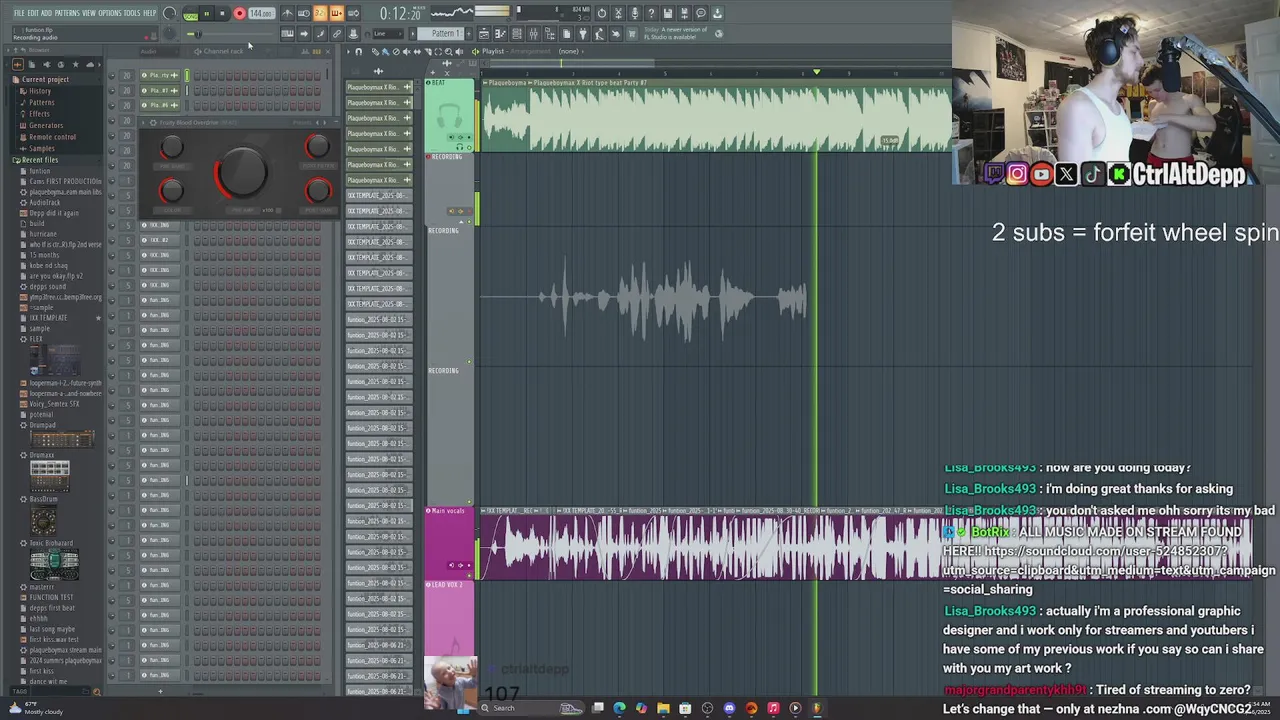Expand the Drumaxx plugin entry
Viewport: 1280px width, 720px height.
point(42,455)
